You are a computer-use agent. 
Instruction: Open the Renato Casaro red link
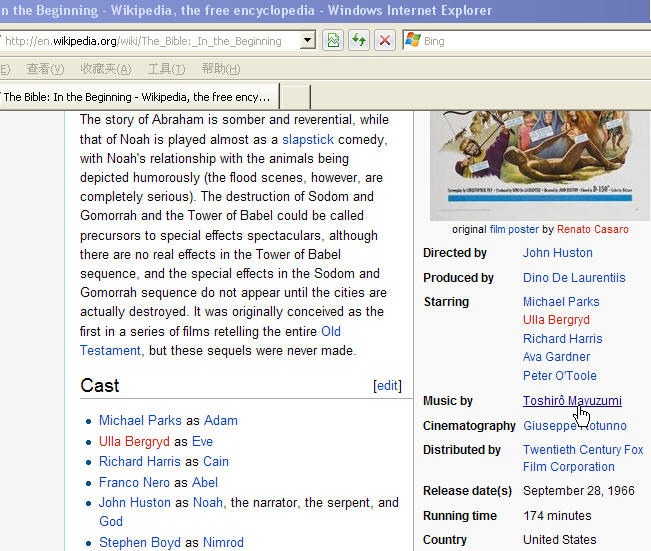tap(592, 229)
